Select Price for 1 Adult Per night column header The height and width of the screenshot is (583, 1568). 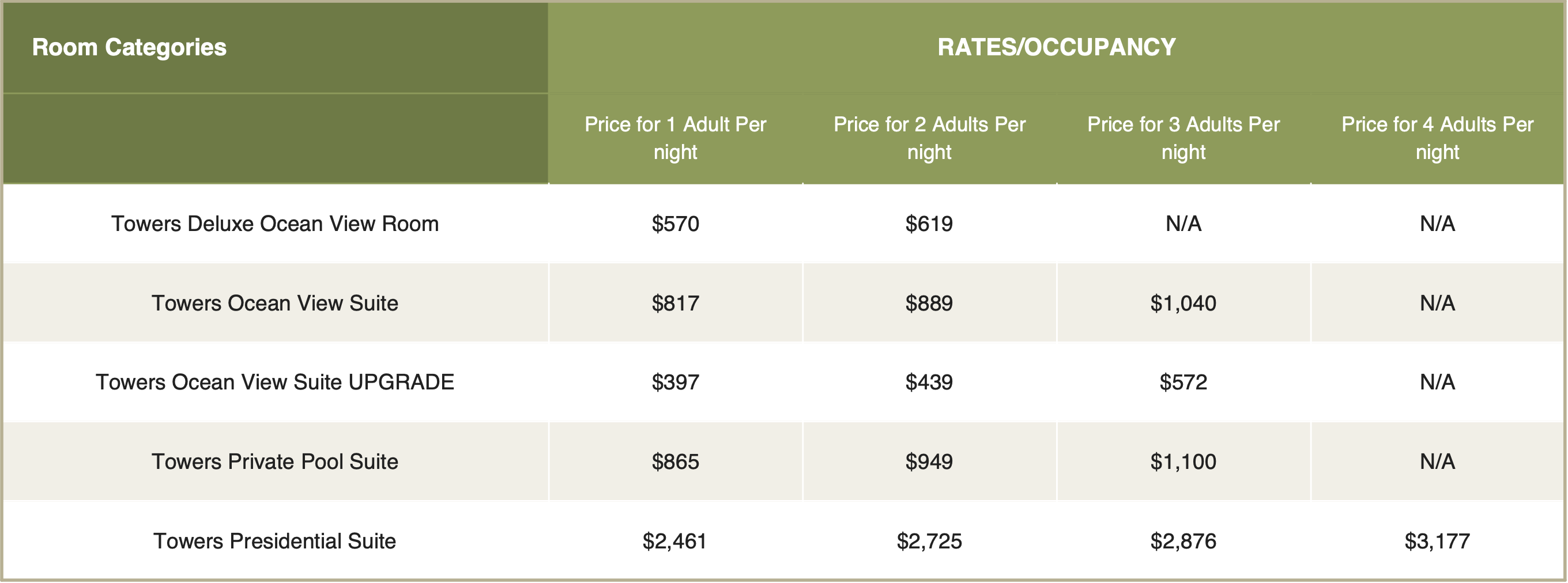pyautogui.click(x=675, y=138)
